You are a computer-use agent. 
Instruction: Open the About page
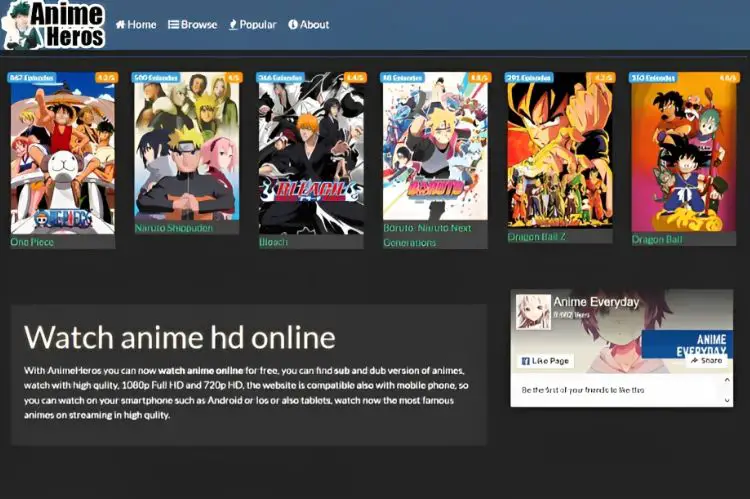point(309,24)
